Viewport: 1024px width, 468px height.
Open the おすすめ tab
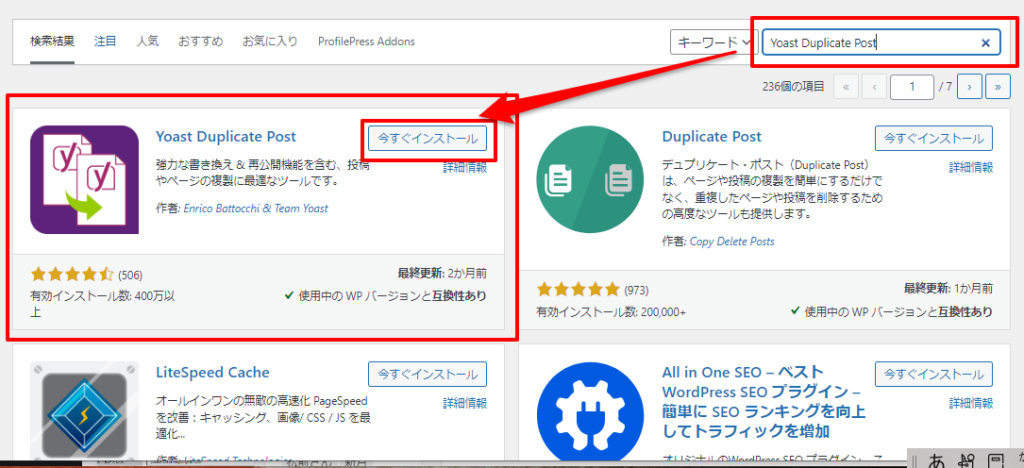pyautogui.click(x=200, y=41)
